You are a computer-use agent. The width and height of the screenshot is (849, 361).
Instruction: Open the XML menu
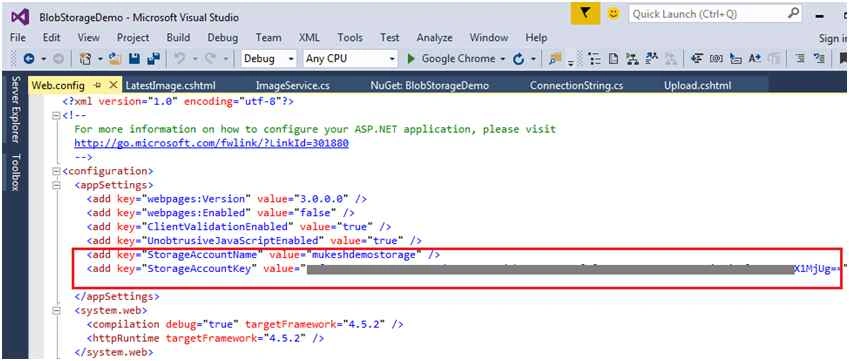pyautogui.click(x=309, y=37)
